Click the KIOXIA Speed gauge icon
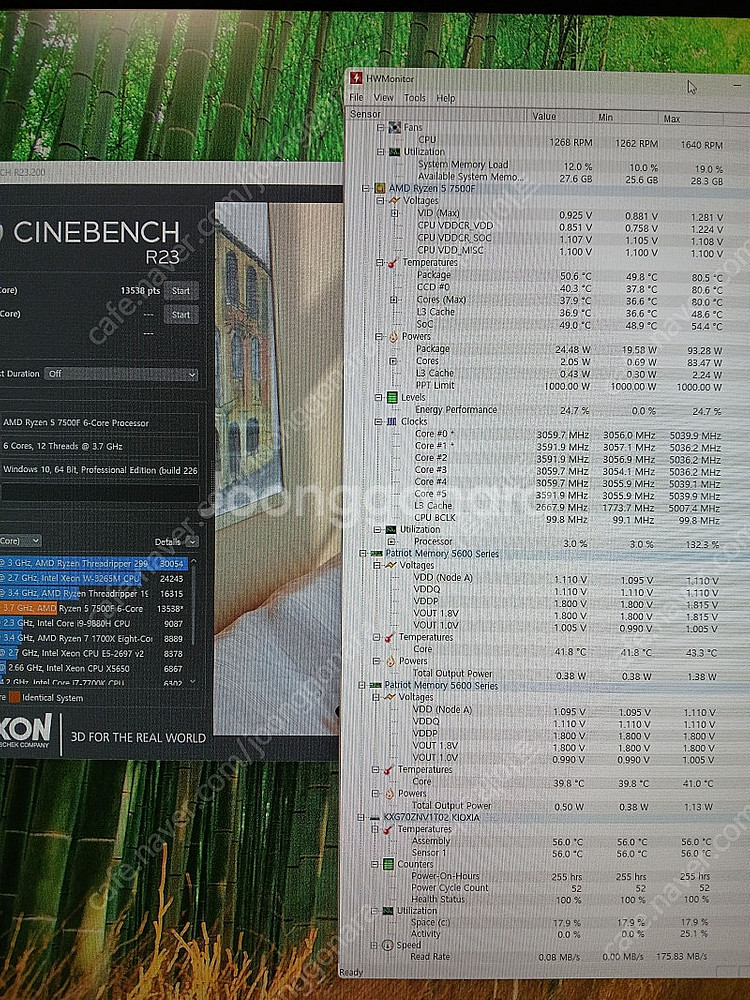Screen dimensions: 750x1000 pos(386,945)
